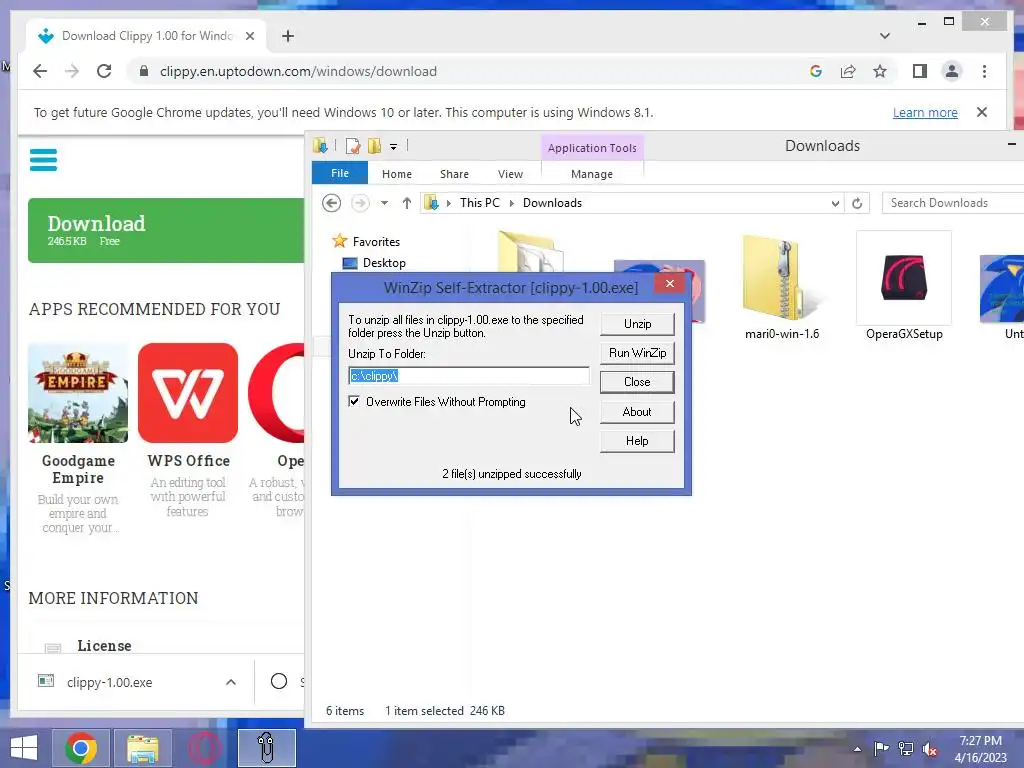Click clippy-1.00.exe in downloads bar
The width and height of the screenshot is (1024, 768).
pos(109,682)
